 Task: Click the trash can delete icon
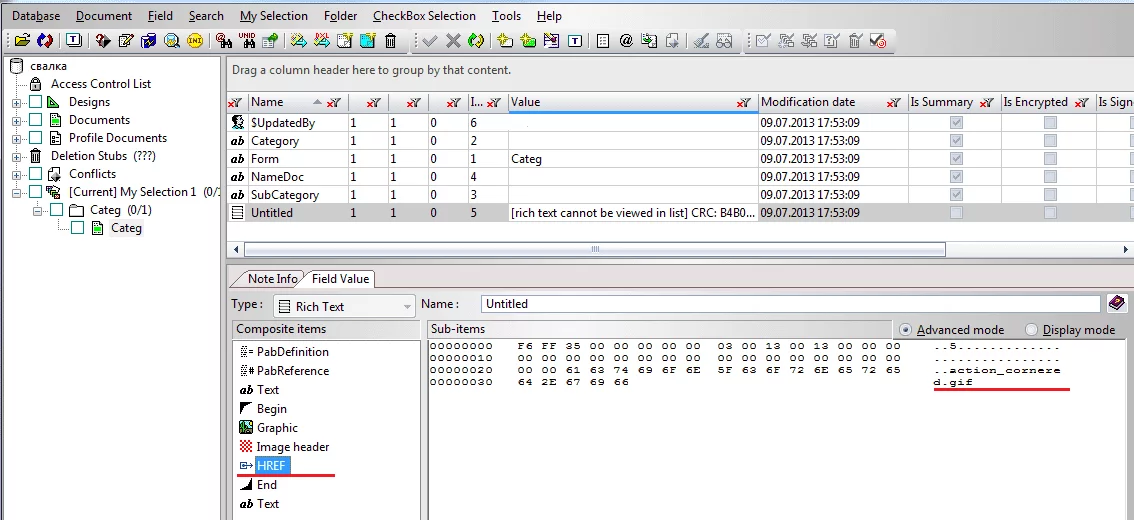[390, 41]
